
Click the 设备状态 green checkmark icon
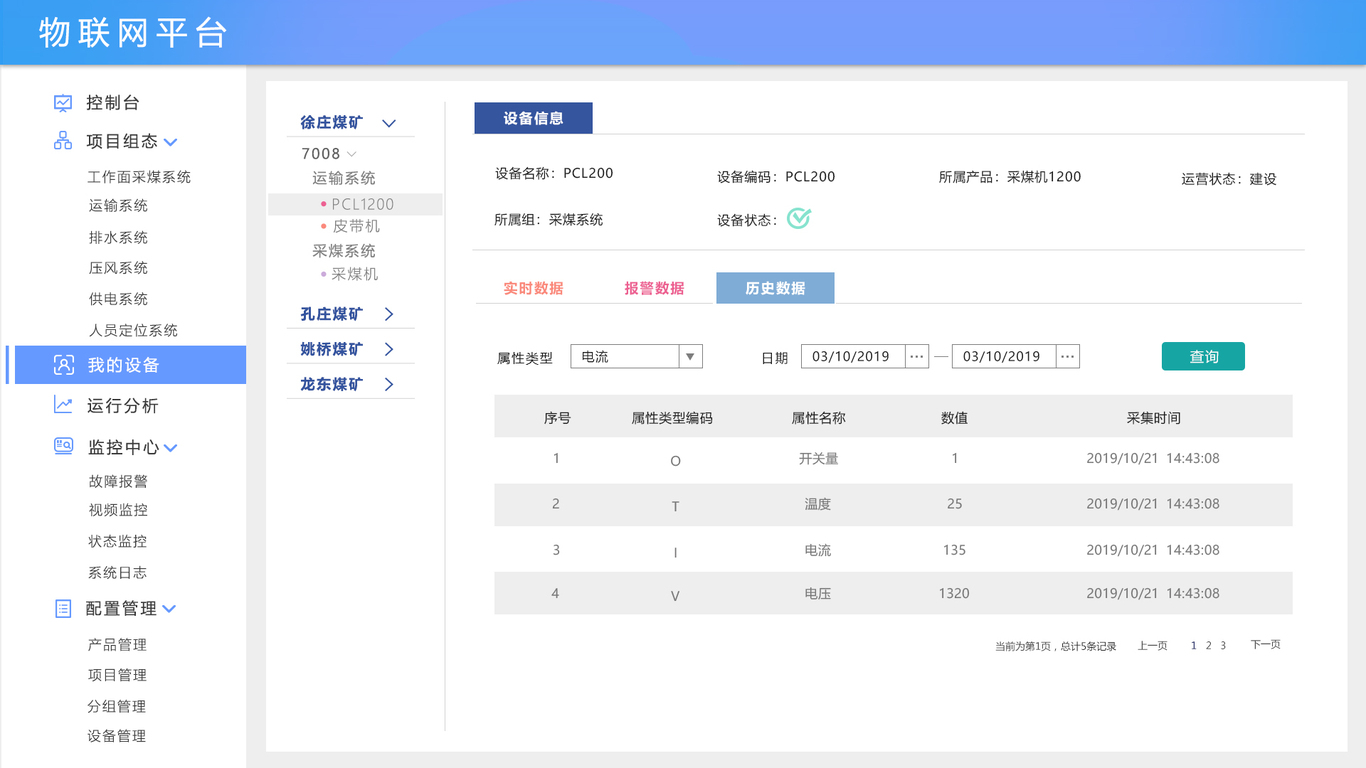pyautogui.click(x=798, y=218)
